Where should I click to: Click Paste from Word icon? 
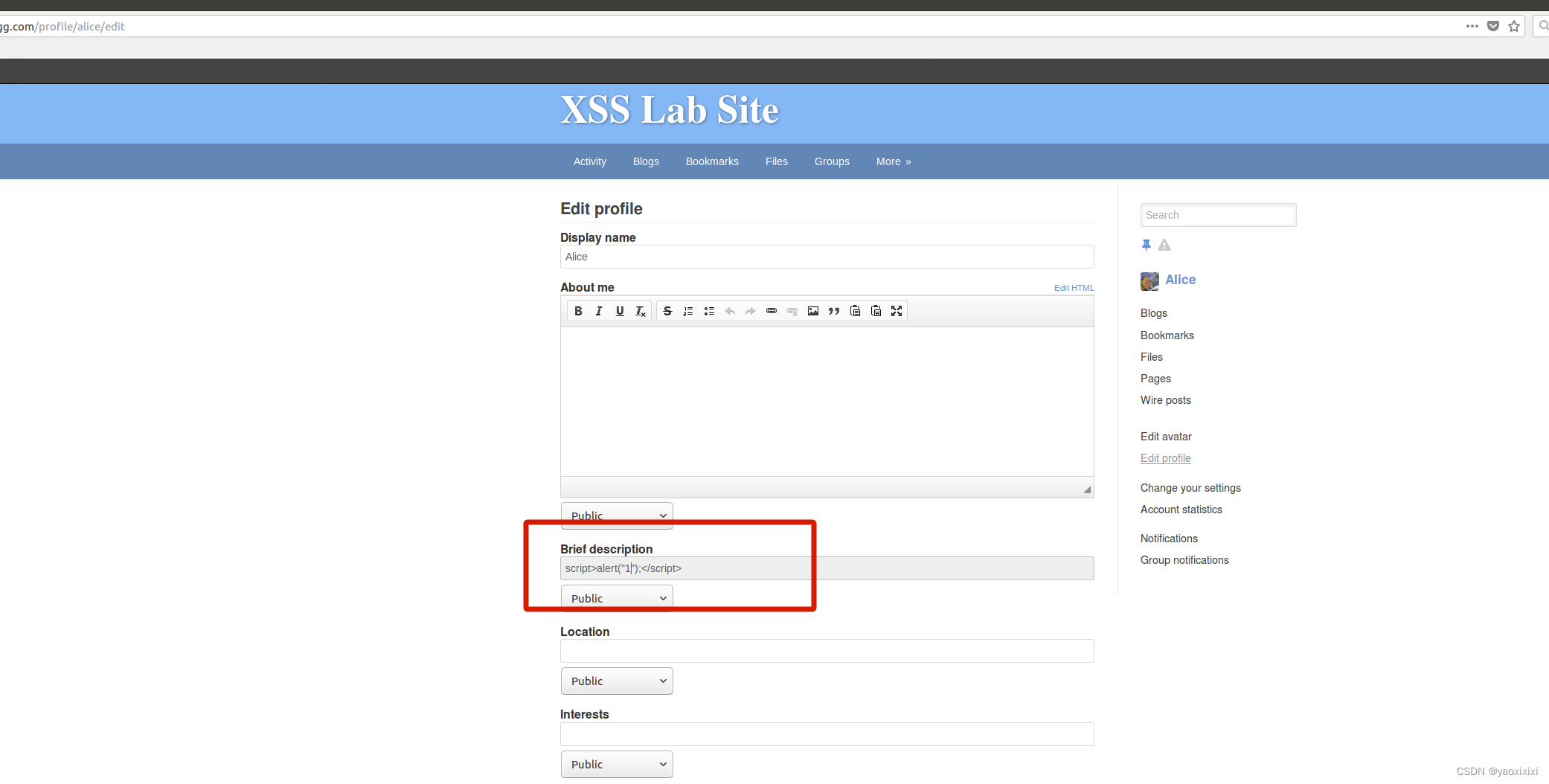pos(876,311)
